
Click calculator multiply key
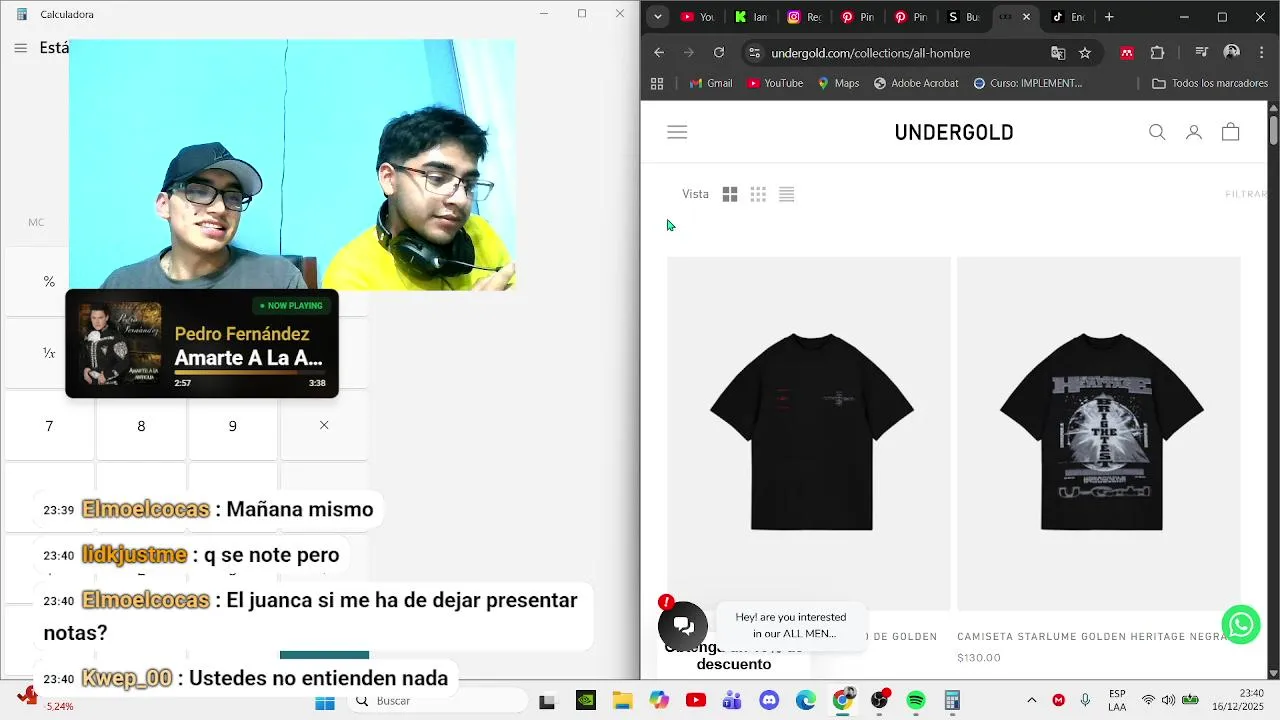324,426
